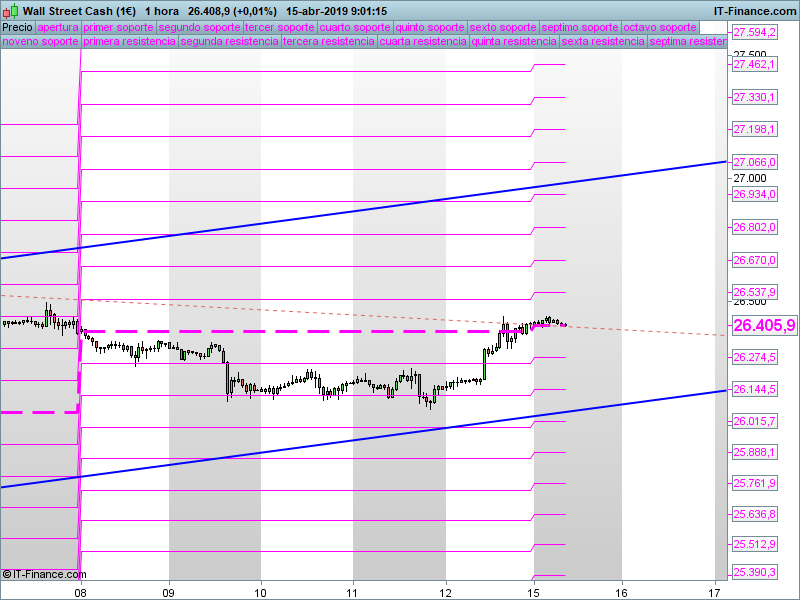Click the 27.000 axis value

coord(749,178)
